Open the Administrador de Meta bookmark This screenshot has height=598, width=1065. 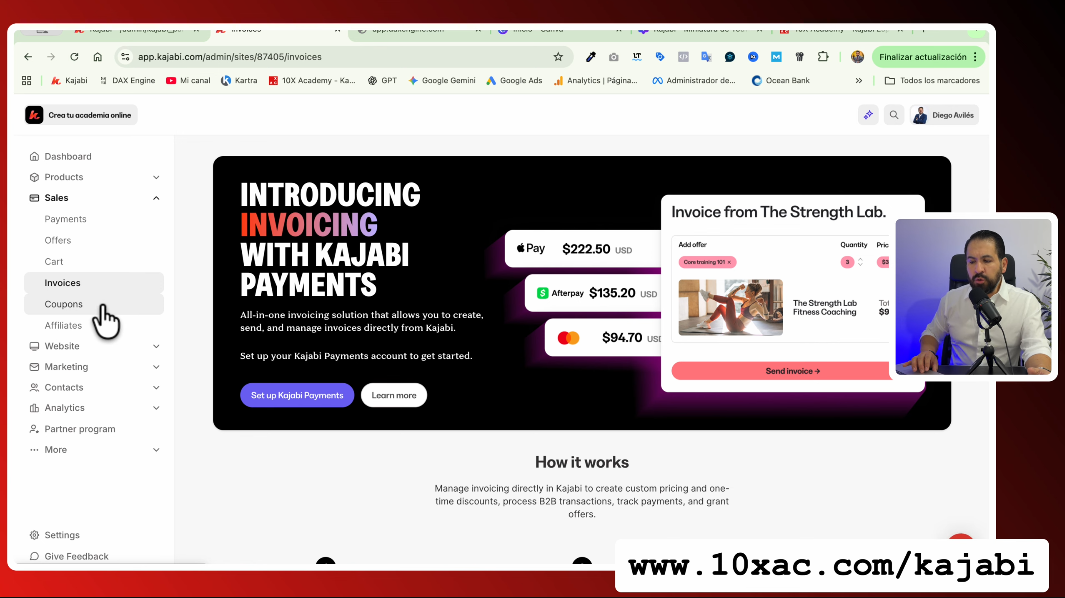[694, 80]
